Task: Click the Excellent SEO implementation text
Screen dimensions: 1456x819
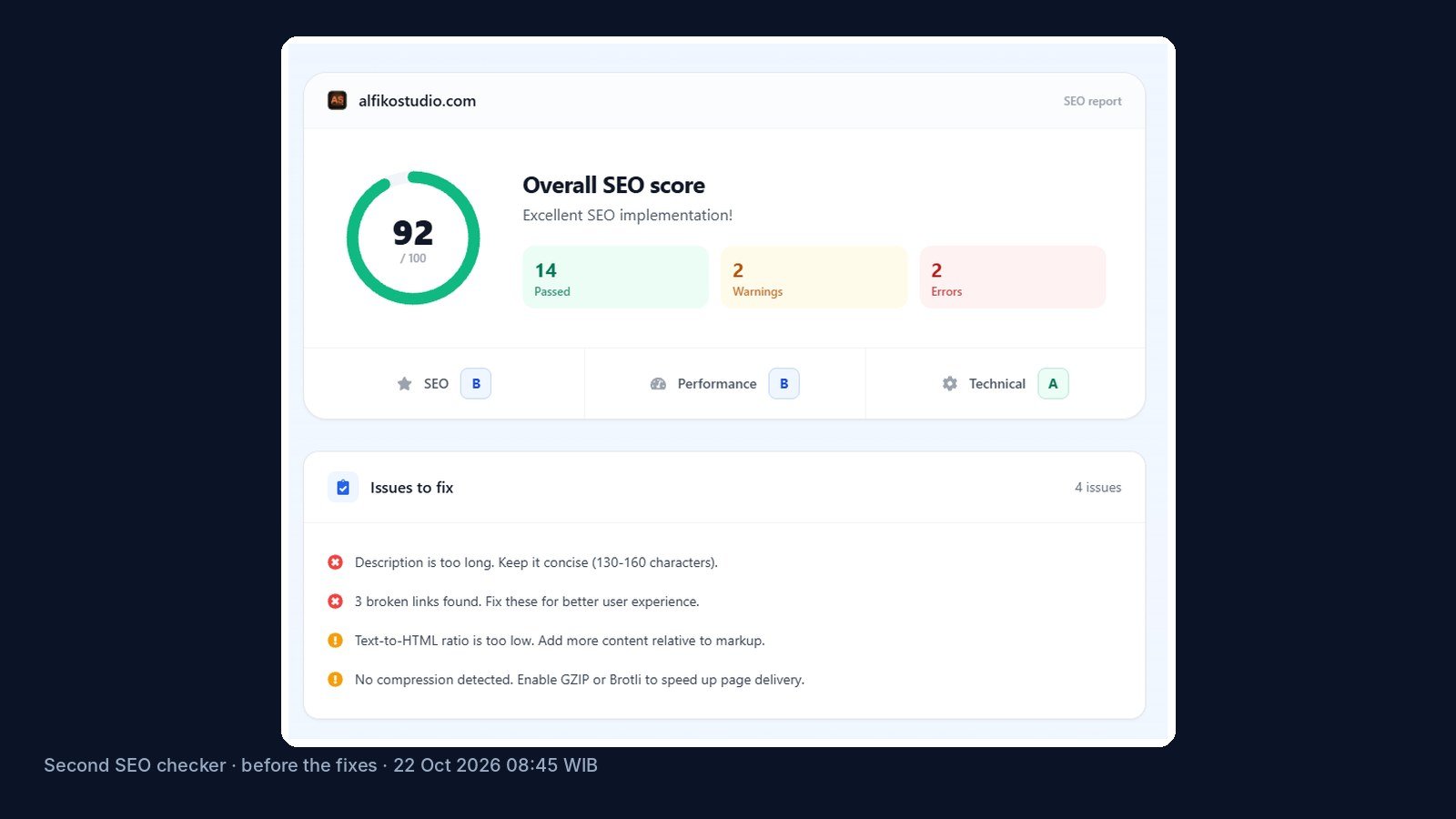Action: (x=627, y=216)
